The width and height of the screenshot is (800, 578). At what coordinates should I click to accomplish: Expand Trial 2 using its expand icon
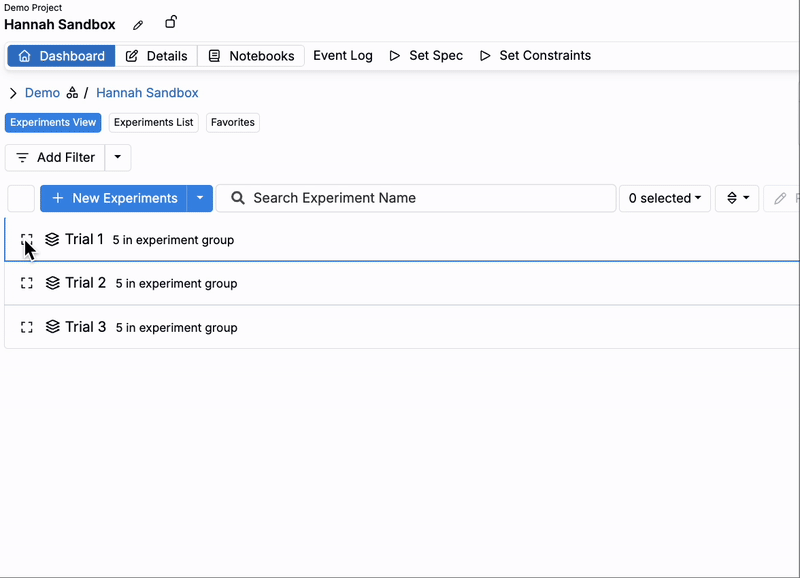pos(27,283)
